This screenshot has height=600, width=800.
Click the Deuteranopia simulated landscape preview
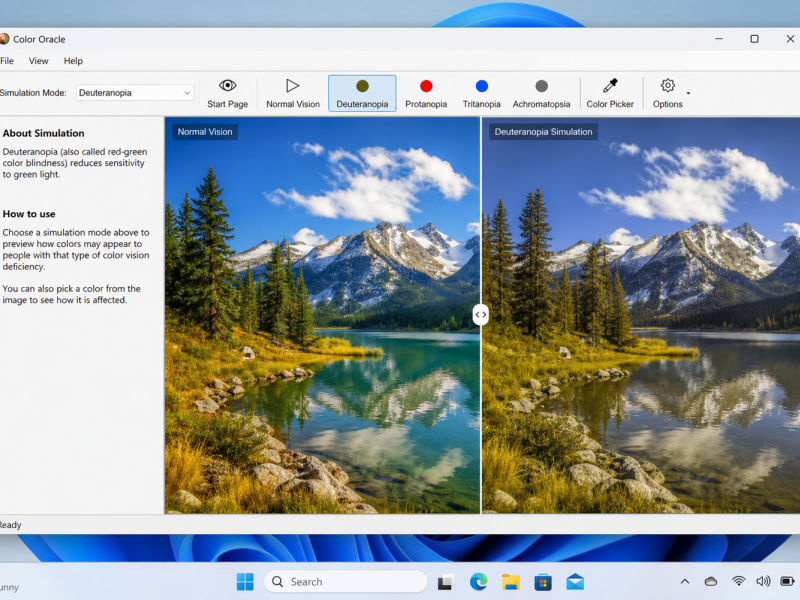click(x=641, y=315)
